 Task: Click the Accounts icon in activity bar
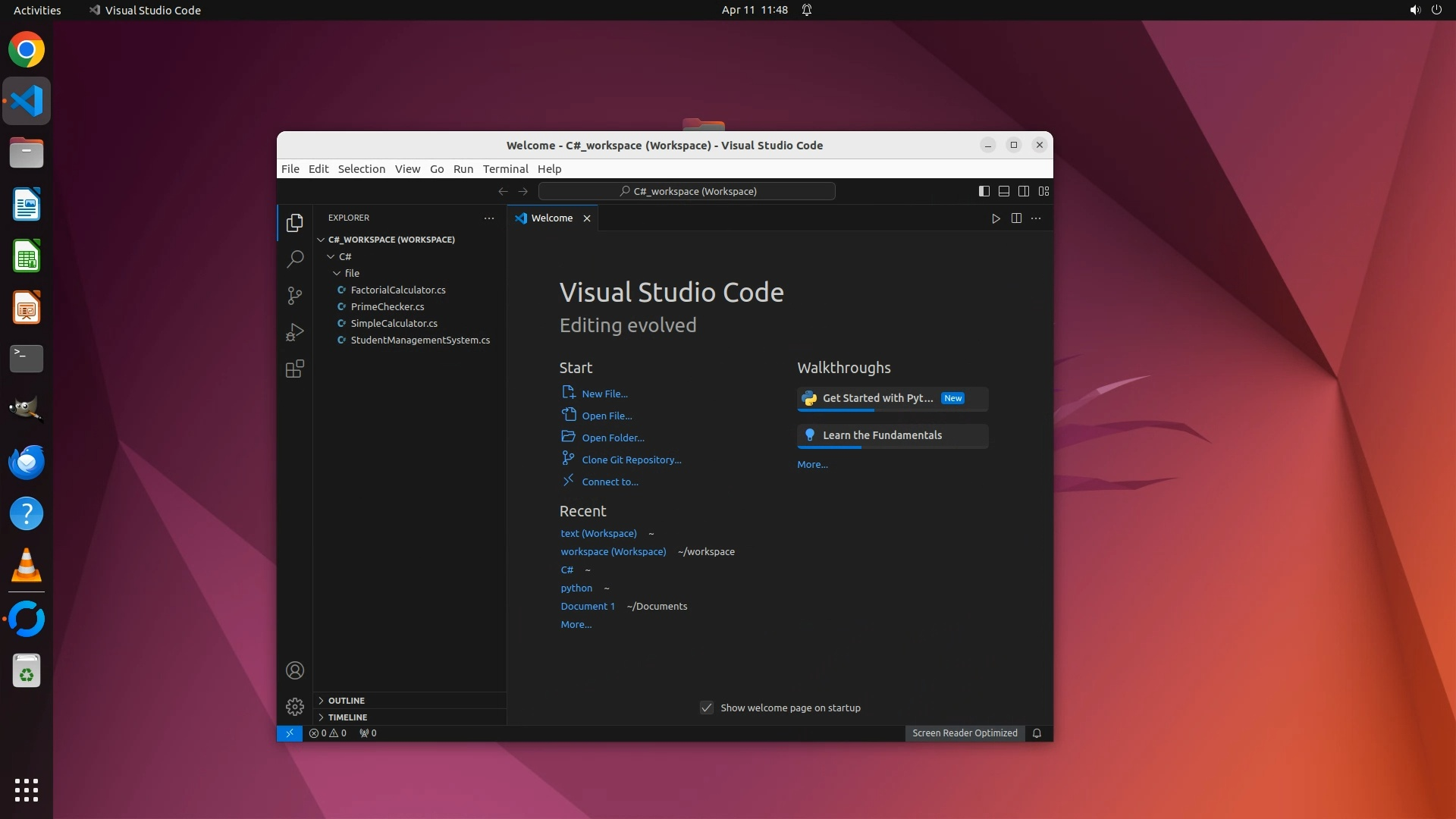(x=295, y=670)
